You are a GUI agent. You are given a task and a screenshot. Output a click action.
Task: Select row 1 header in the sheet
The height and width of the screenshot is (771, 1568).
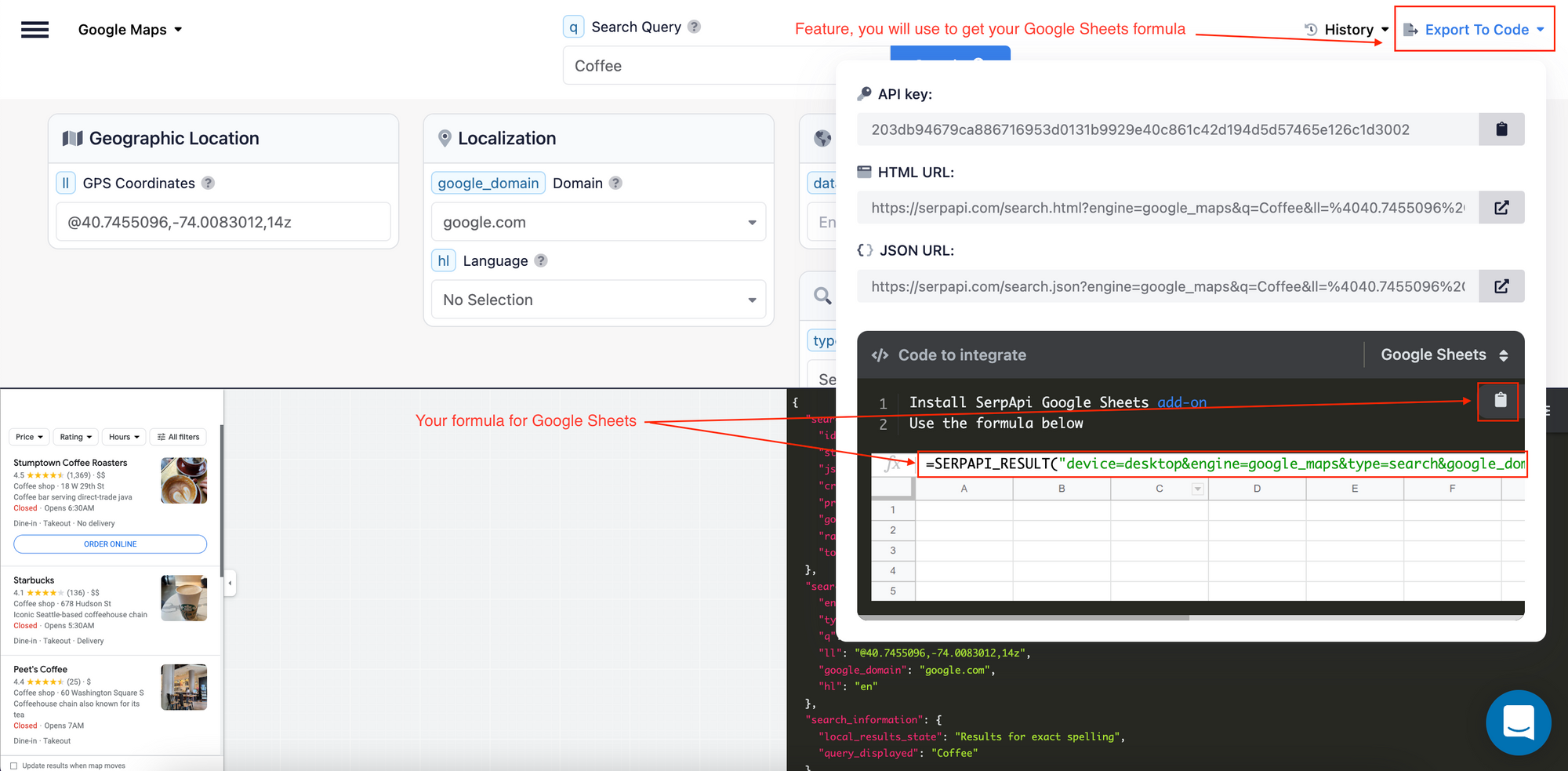click(x=893, y=510)
